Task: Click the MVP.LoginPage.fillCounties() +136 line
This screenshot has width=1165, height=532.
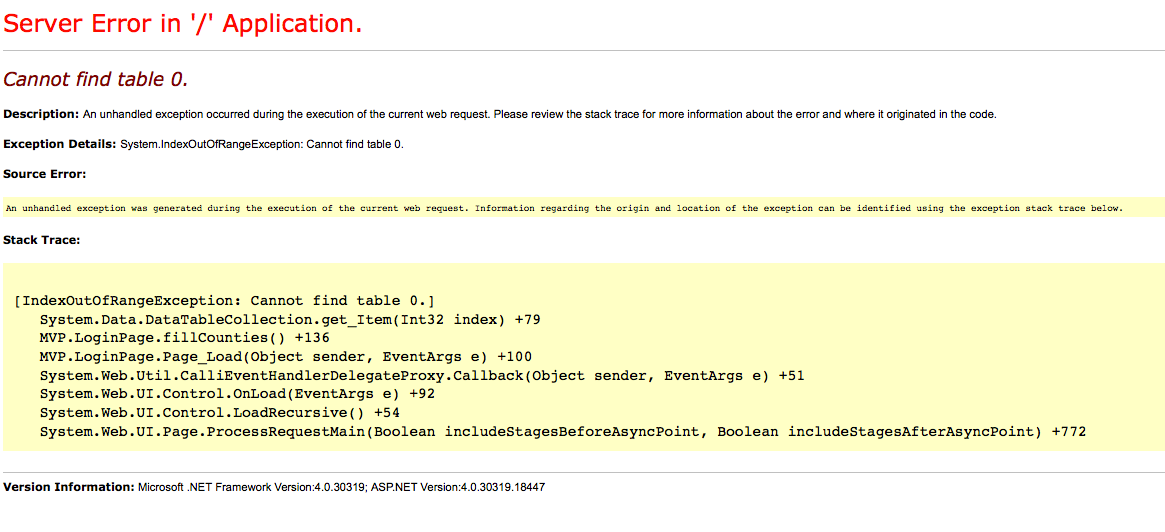Action: (184, 339)
